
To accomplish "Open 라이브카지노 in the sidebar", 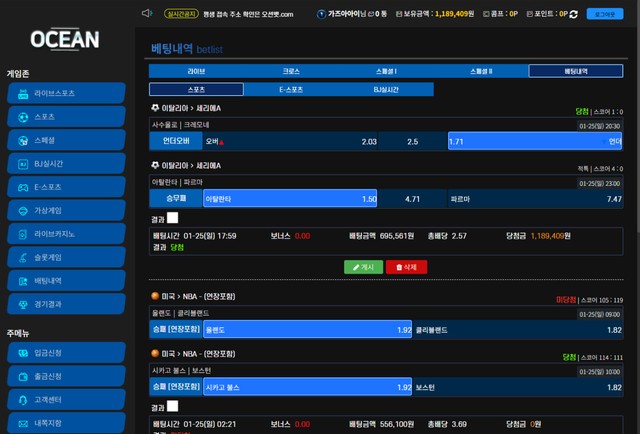I will pyautogui.click(x=66, y=234).
